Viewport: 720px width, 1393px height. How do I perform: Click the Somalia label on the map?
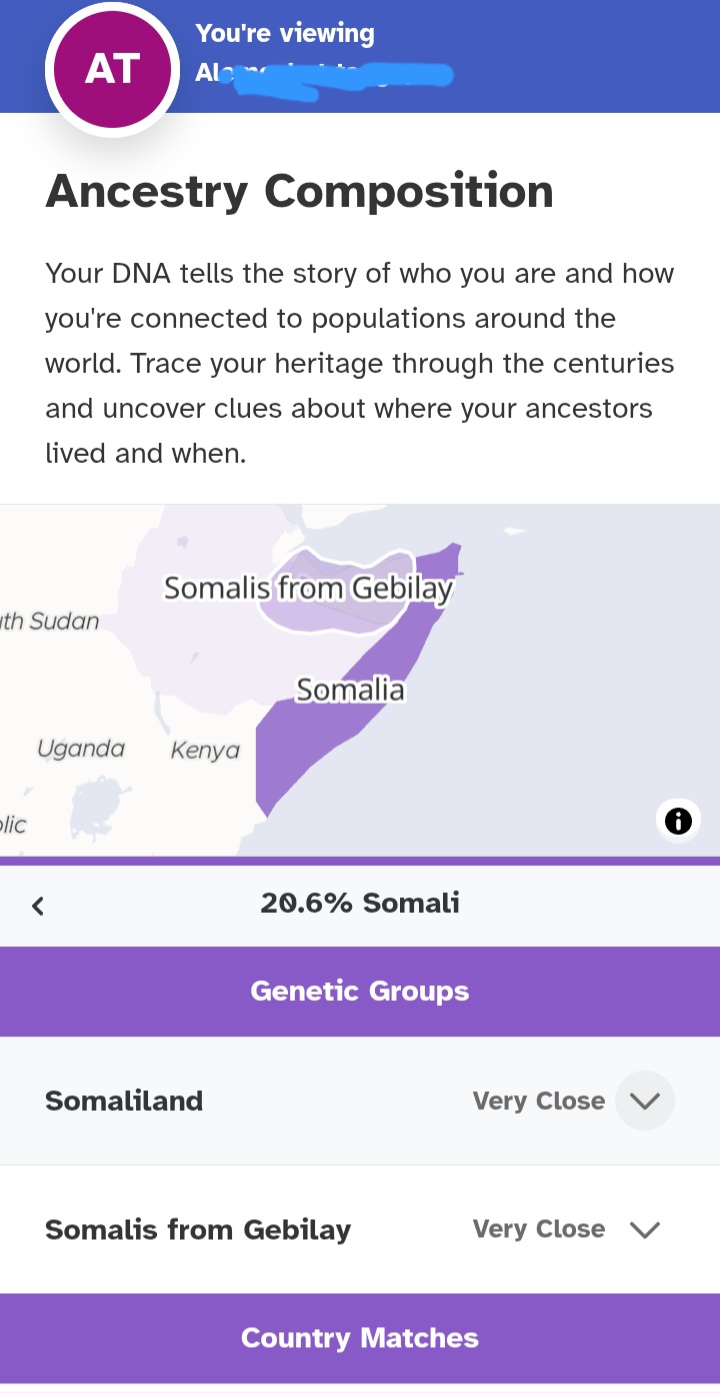[350, 690]
